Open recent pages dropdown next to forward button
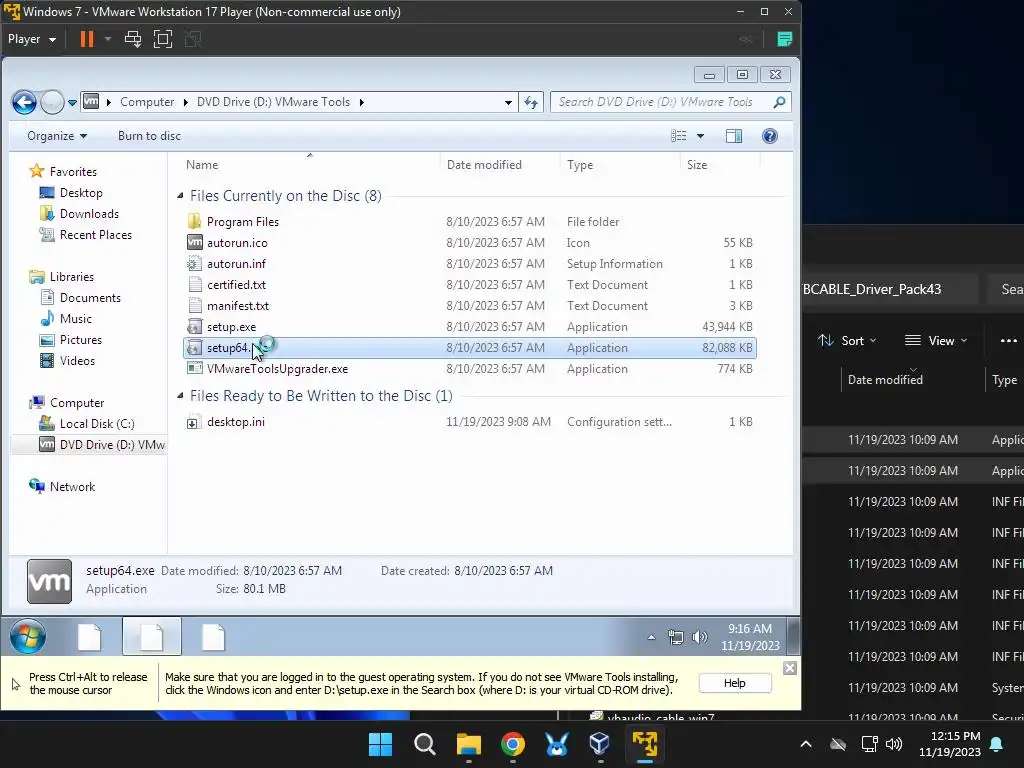1024x768 pixels. click(x=72, y=103)
